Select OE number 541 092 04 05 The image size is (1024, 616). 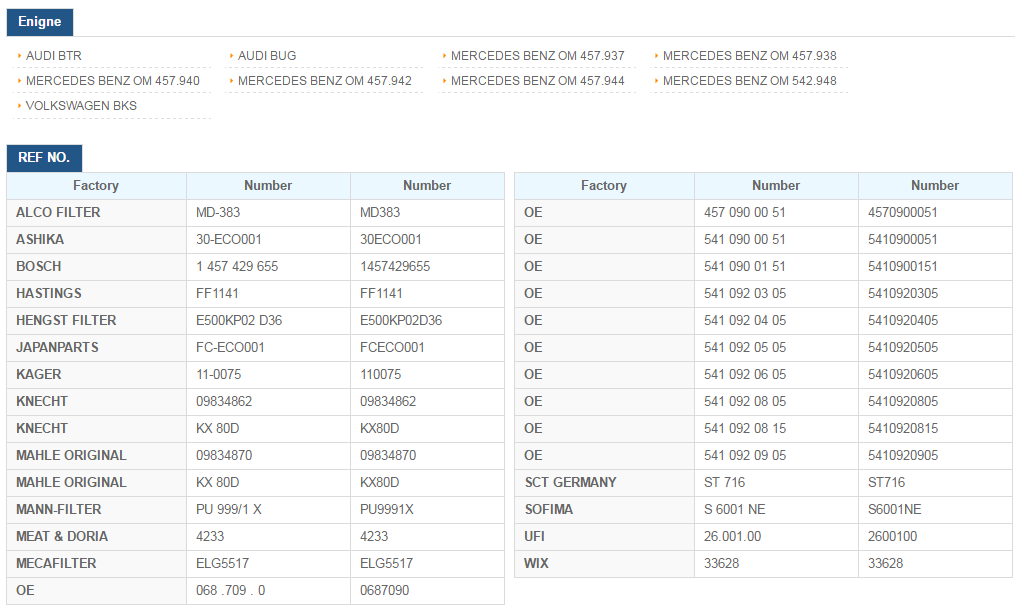click(744, 321)
